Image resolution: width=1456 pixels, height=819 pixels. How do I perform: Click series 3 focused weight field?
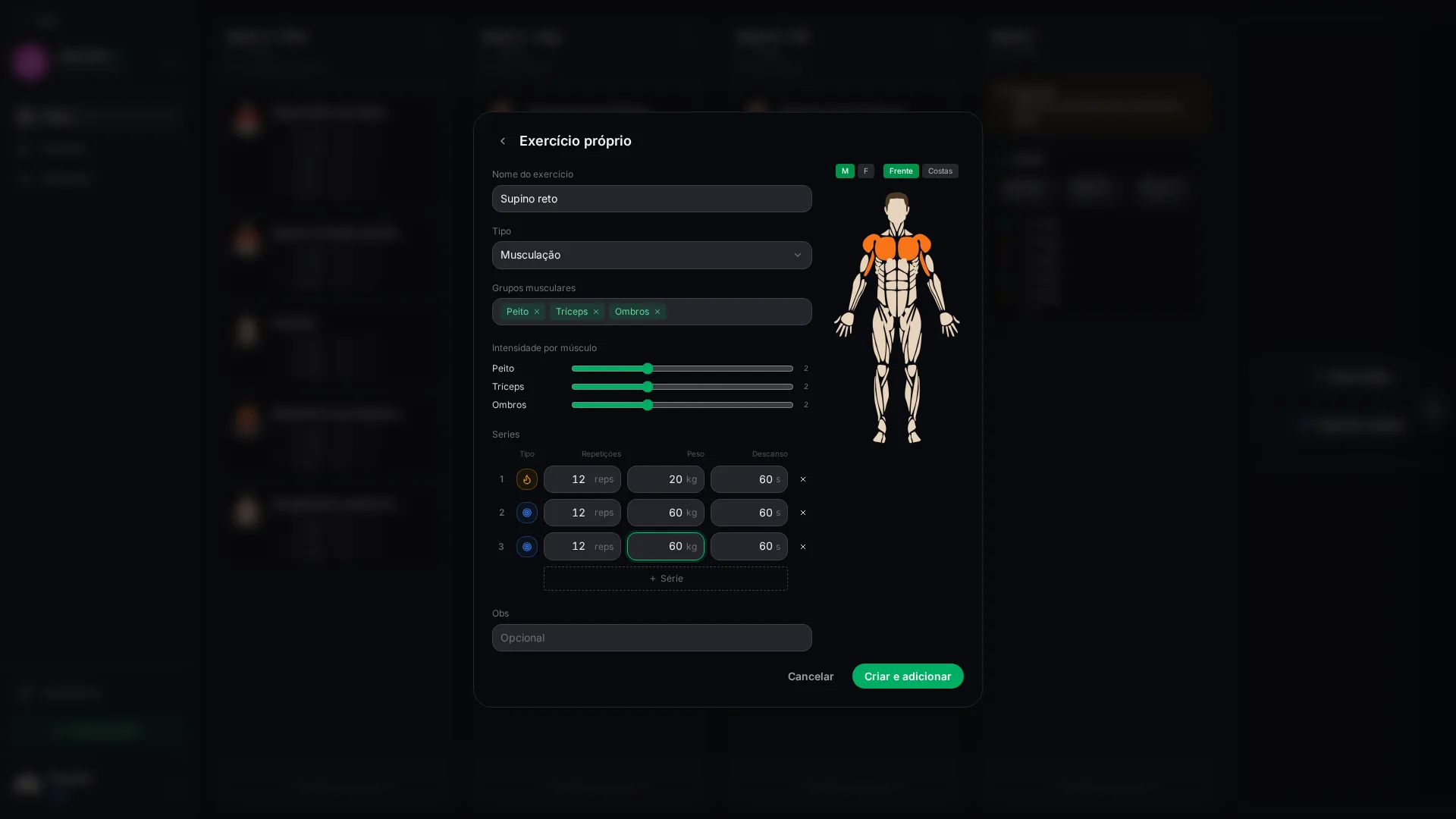coord(666,547)
